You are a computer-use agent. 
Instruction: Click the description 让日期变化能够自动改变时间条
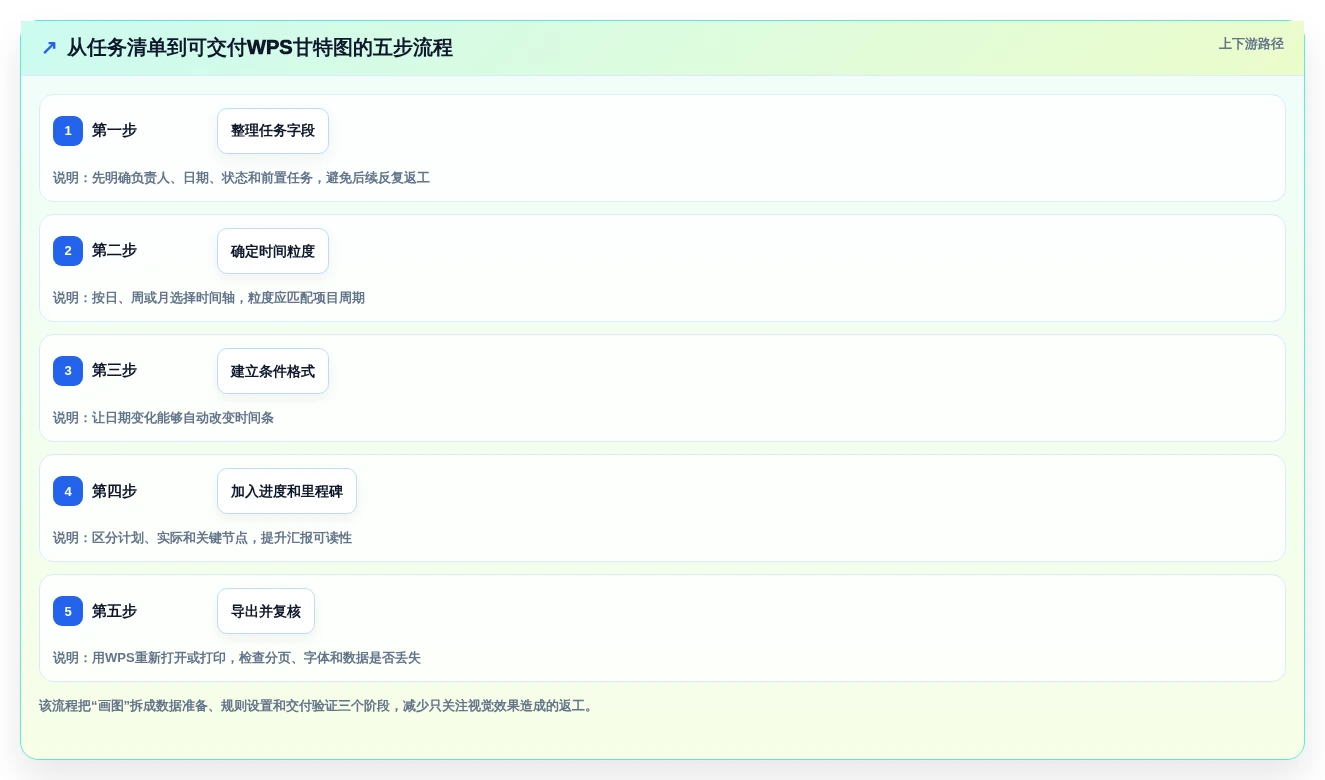click(163, 418)
